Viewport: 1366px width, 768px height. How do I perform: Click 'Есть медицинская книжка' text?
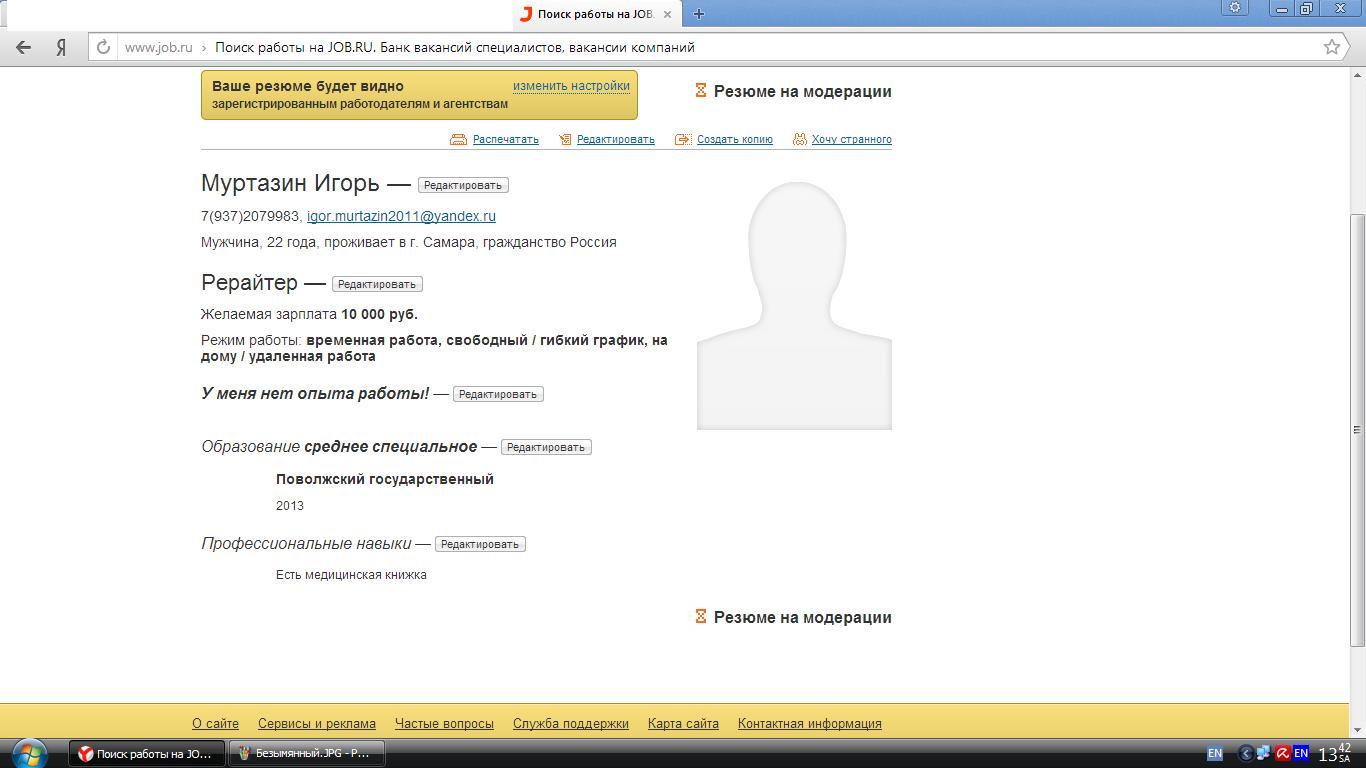point(351,574)
